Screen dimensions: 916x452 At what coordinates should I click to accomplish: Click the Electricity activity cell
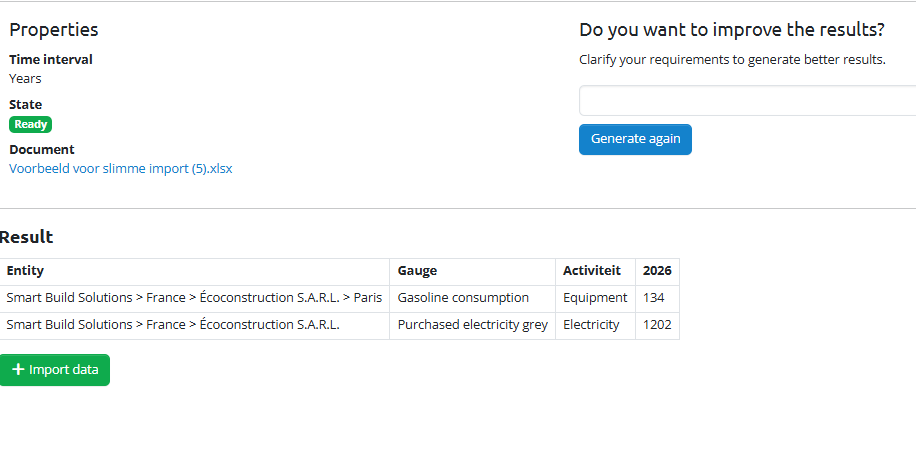coord(591,325)
